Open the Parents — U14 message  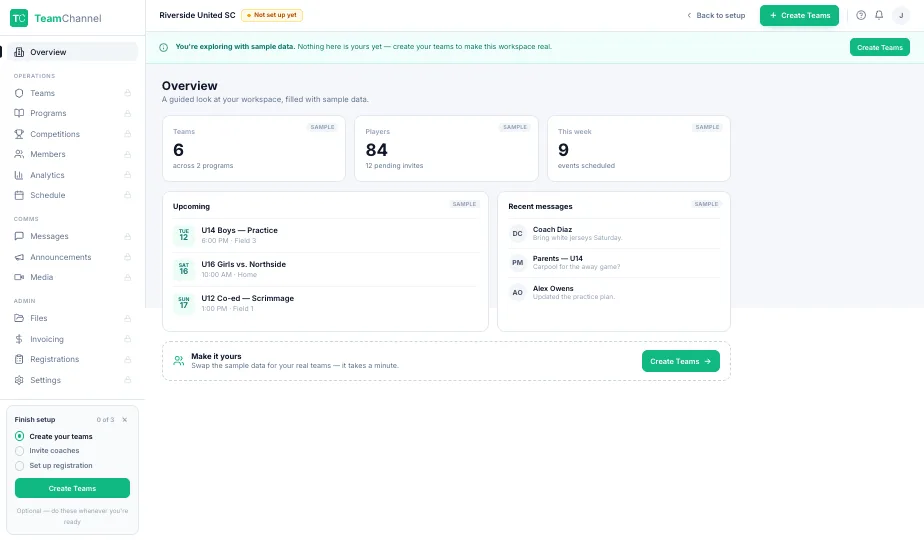point(614,262)
